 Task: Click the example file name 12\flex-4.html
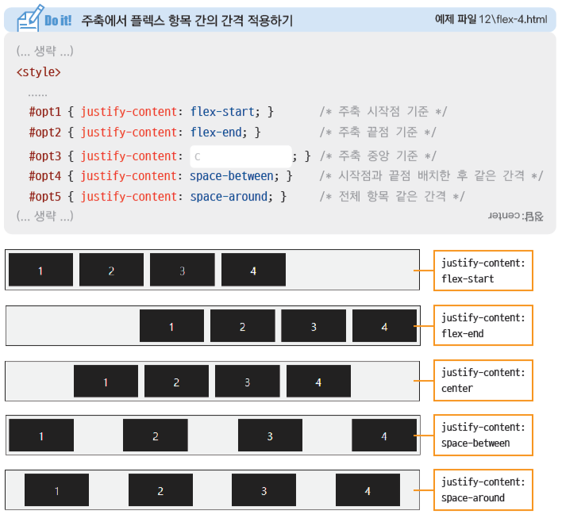(513, 19)
